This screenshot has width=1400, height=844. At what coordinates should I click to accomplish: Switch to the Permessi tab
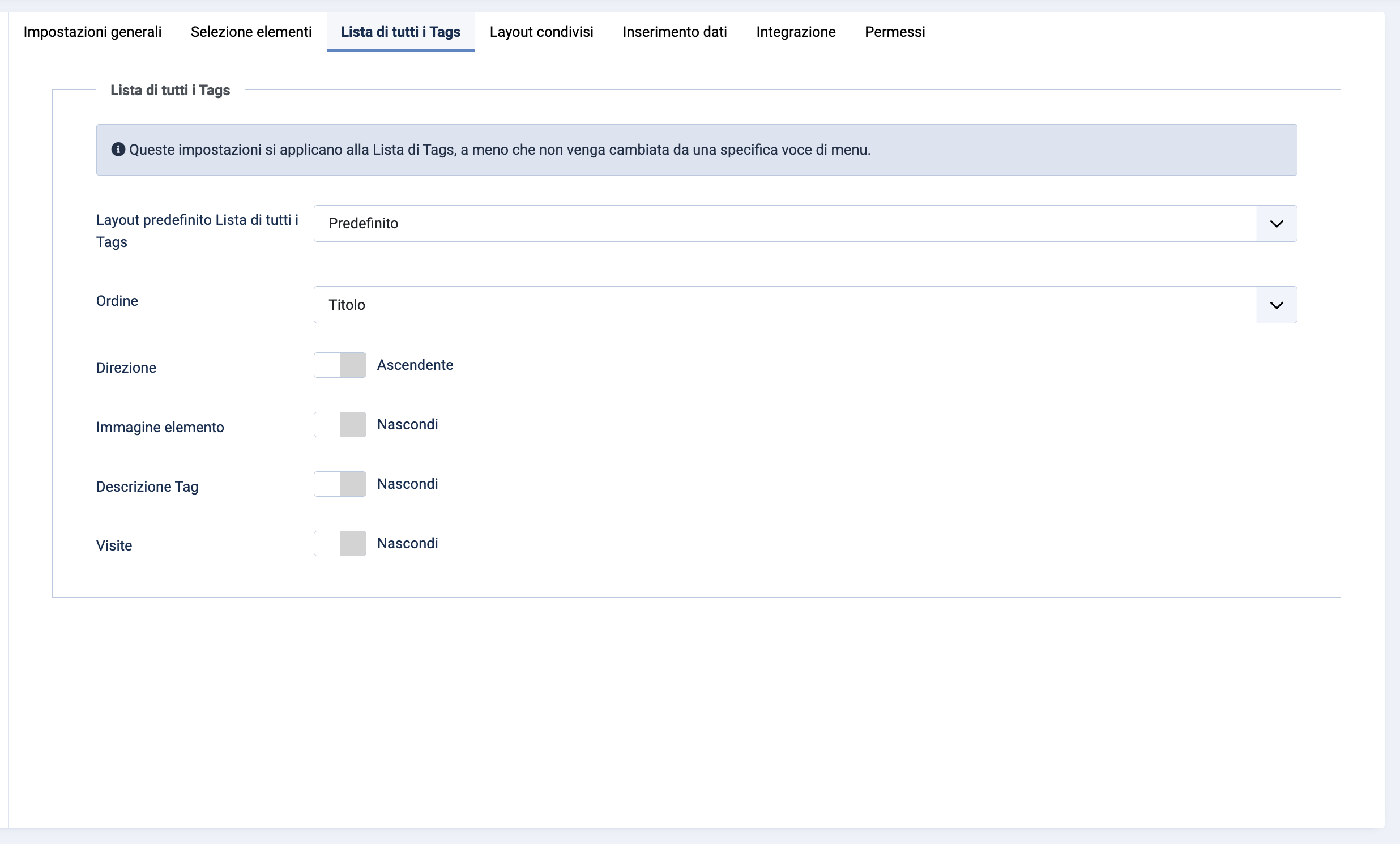point(895,32)
